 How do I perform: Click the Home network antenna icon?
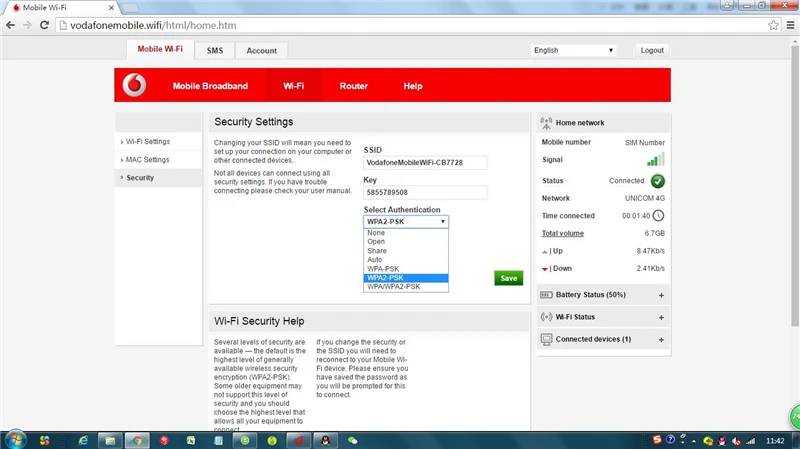point(546,123)
